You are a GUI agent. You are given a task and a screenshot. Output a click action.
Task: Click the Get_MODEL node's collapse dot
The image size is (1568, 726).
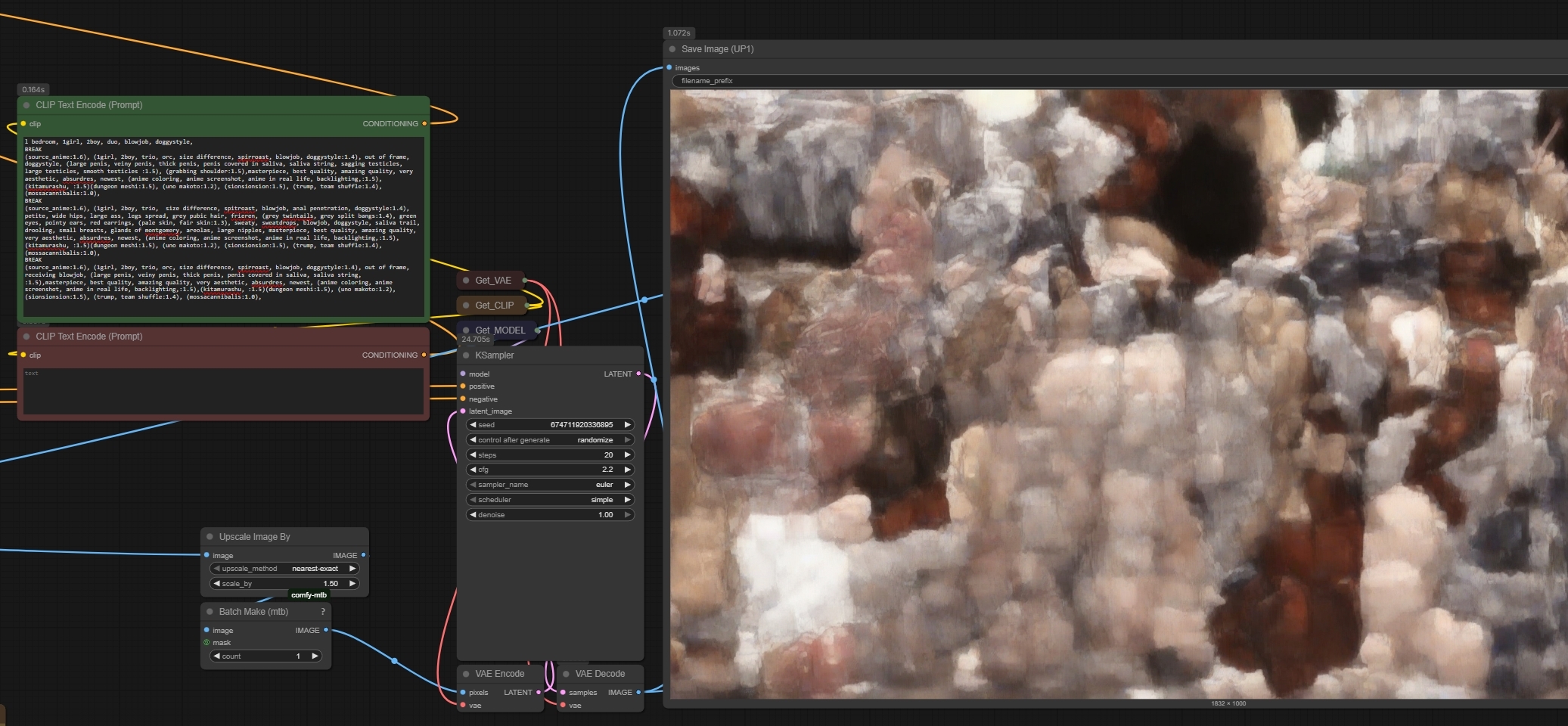[x=466, y=330]
